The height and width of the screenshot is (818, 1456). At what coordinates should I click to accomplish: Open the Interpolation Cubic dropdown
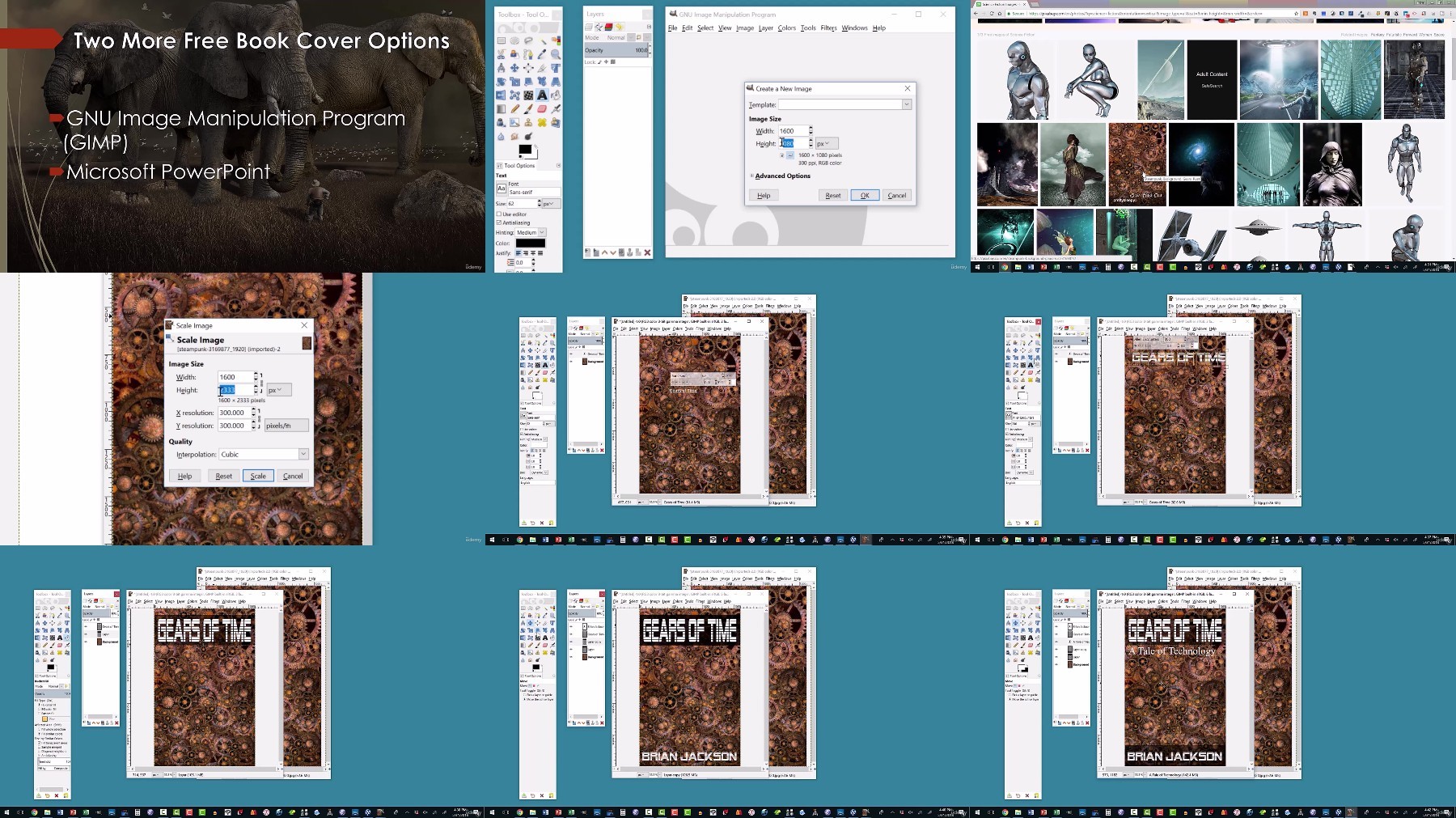pyautogui.click(x=264, y=454)
